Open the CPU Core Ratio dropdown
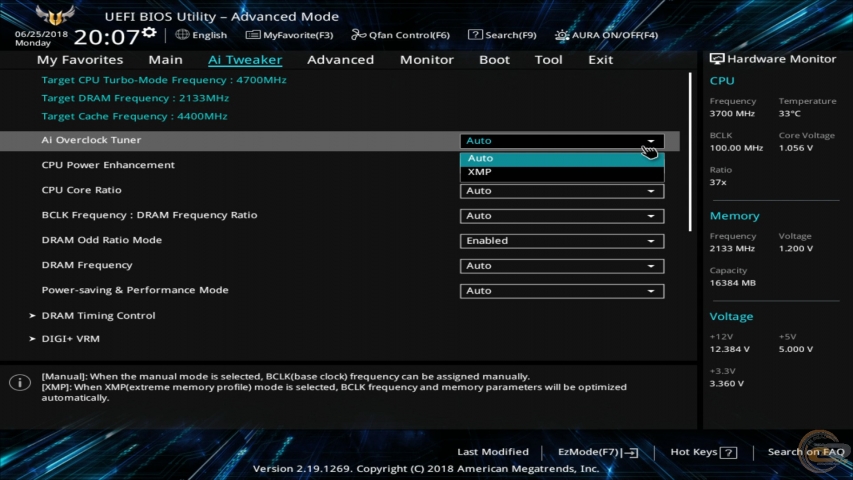This screenshot has height=480, width=853. [x=562, y=191]
